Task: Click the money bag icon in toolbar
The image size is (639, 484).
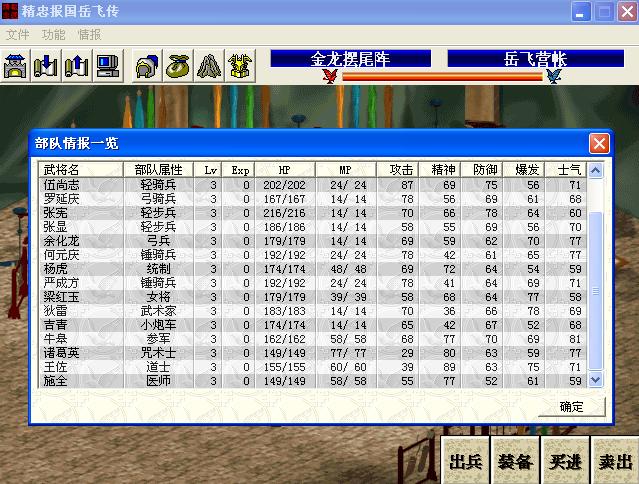Action: click(178, 66)
